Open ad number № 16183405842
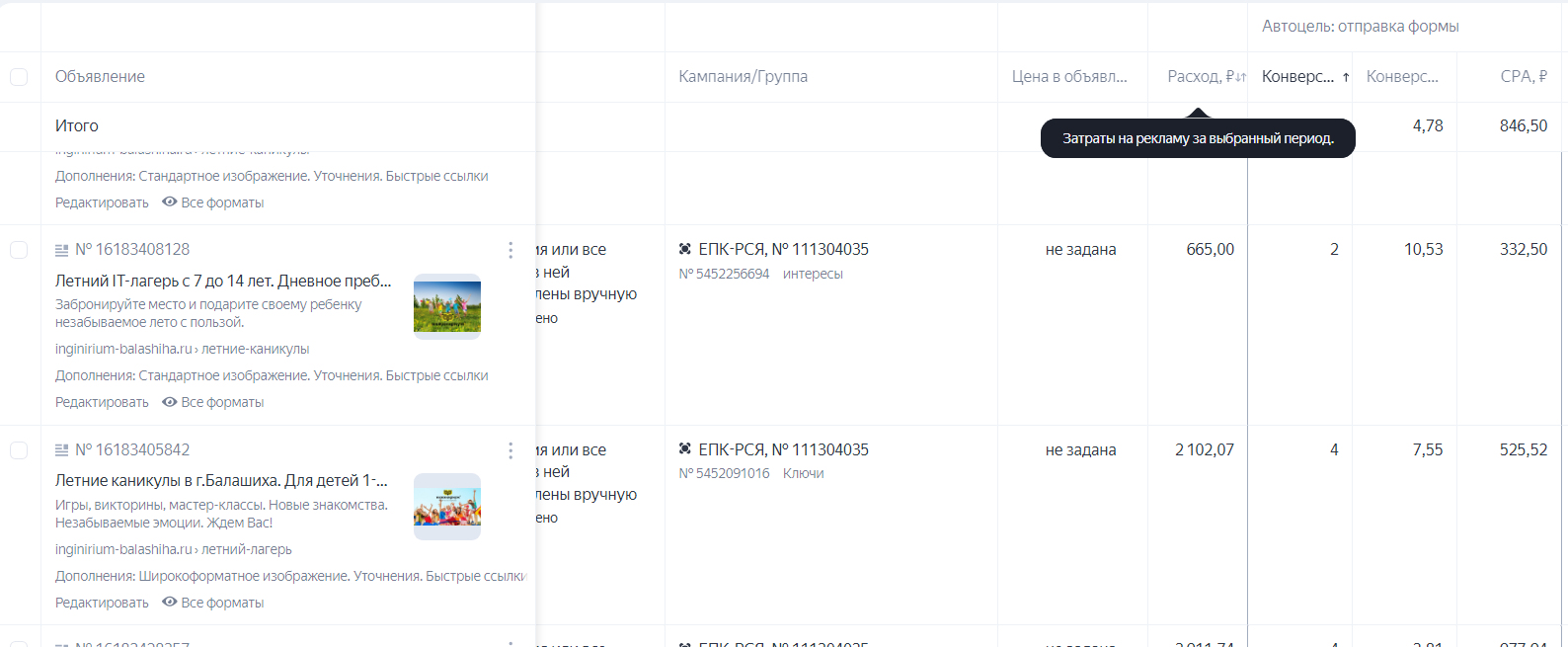Image resolution: width=1568 pixels, height=647 pixels. 132,449
